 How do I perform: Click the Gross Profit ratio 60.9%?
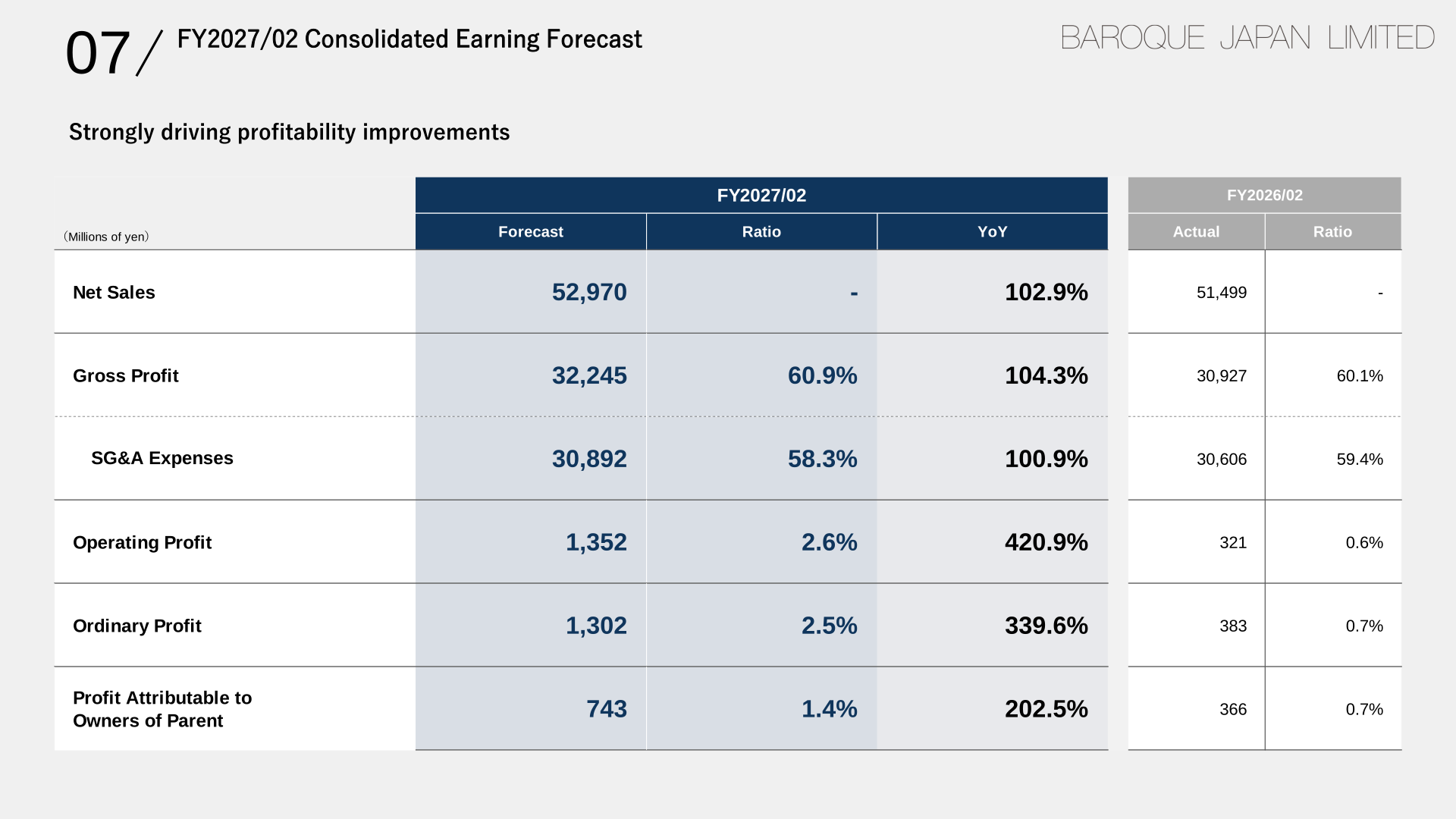823,375
